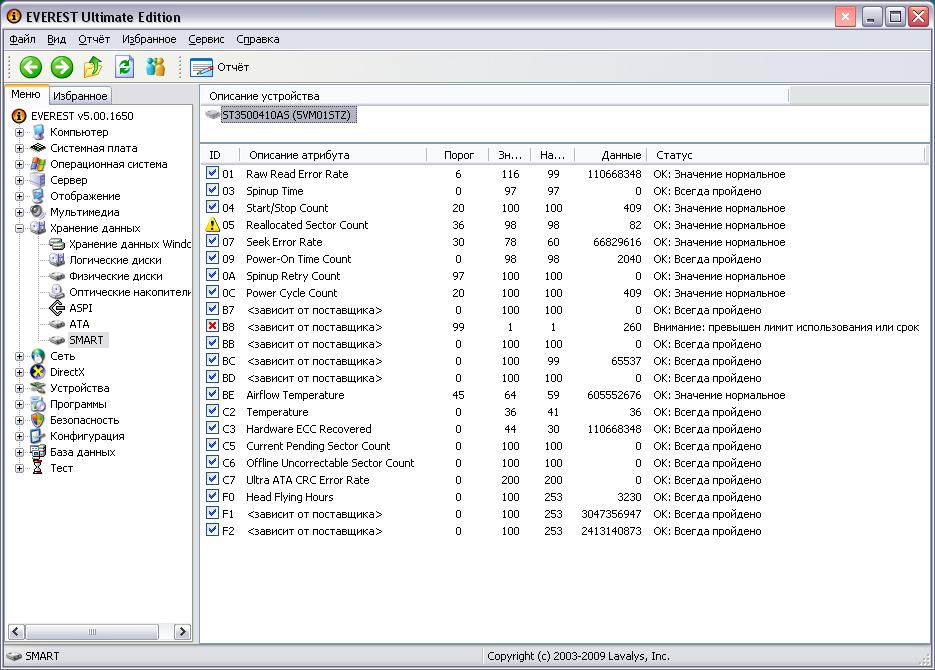
Task: Select the SMART item in the sidebar
Action: pos(86,340)
